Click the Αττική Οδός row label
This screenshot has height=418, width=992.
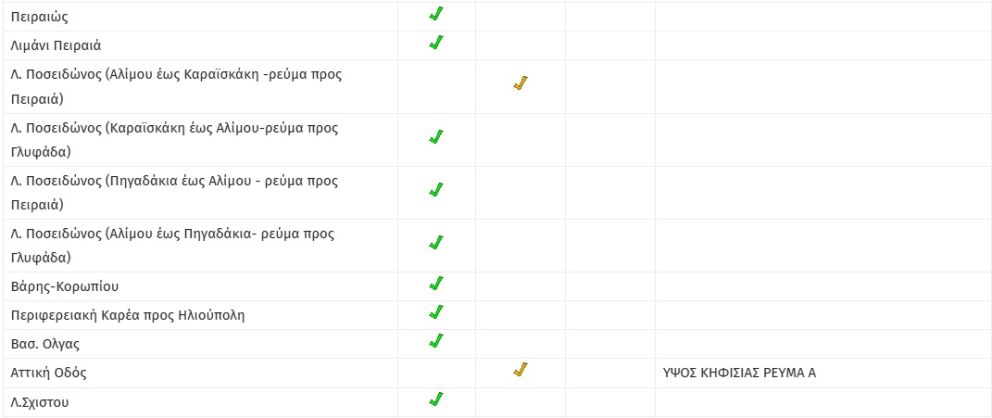(49, 373)
